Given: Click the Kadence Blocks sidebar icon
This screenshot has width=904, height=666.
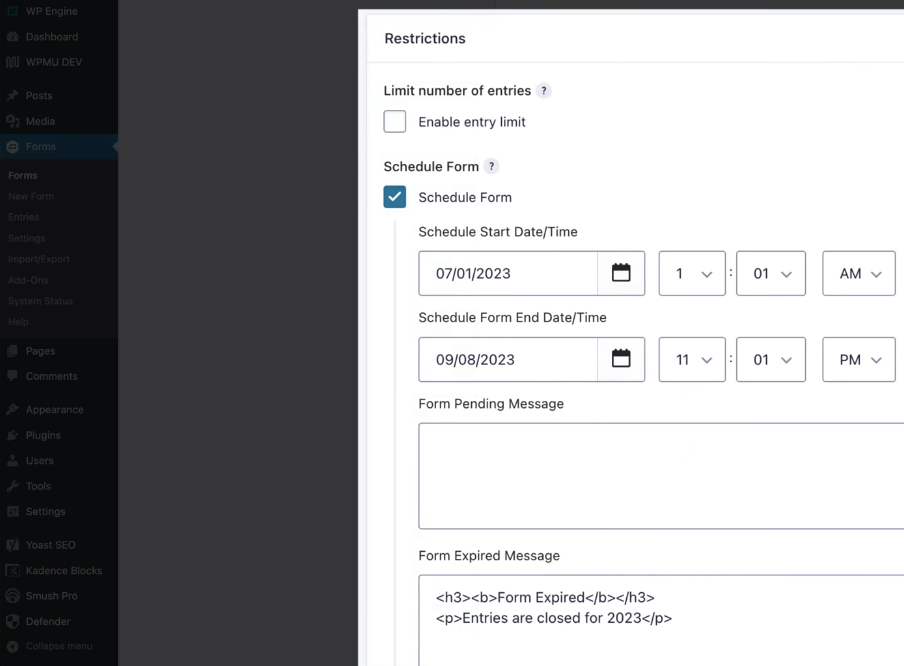Looking at the screenshot, I should coord(13,571).
